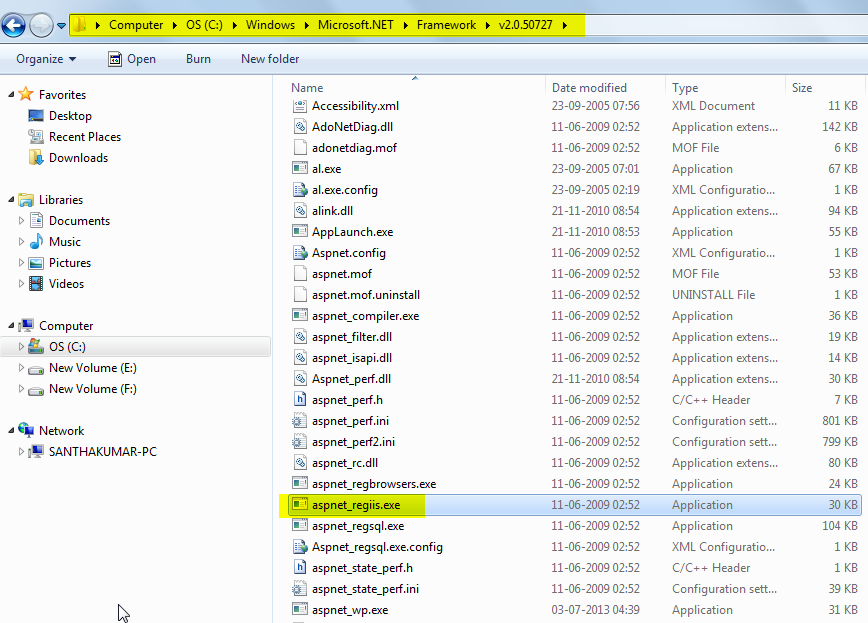Screen dimensions: 868x623
Task: Select the aspnet_regsql.exe file name
Action: pos(358,526)
